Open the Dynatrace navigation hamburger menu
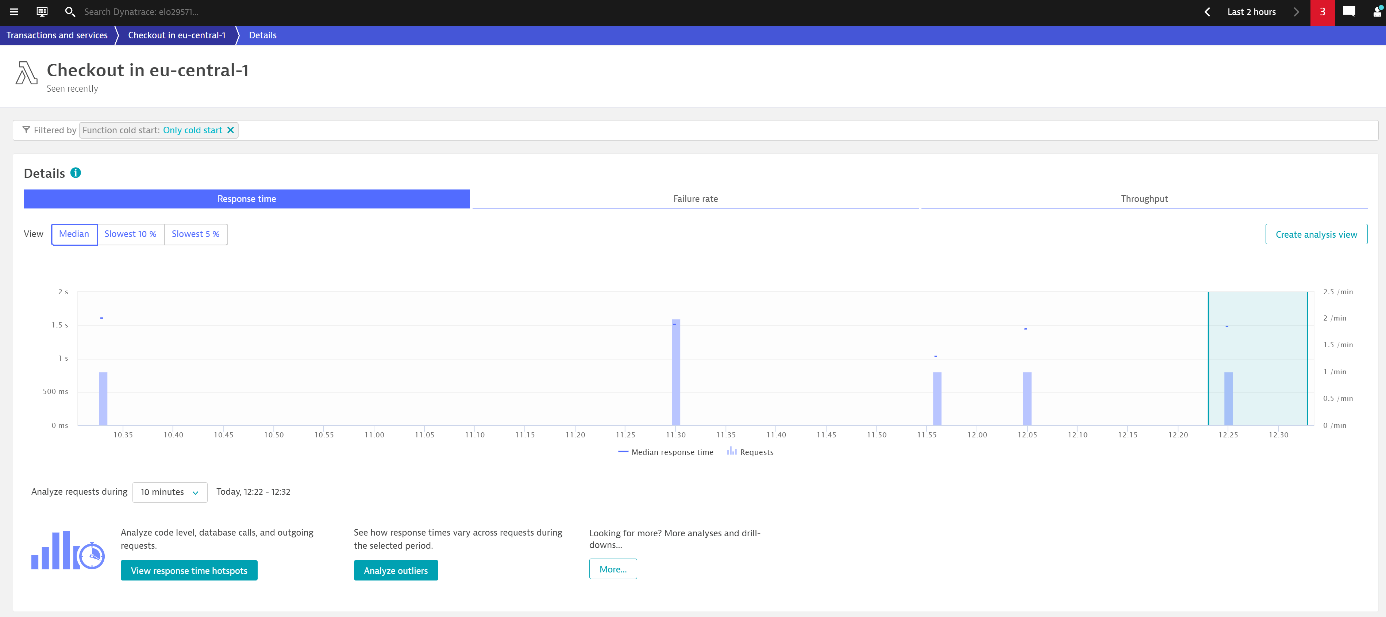 [15, 12]
